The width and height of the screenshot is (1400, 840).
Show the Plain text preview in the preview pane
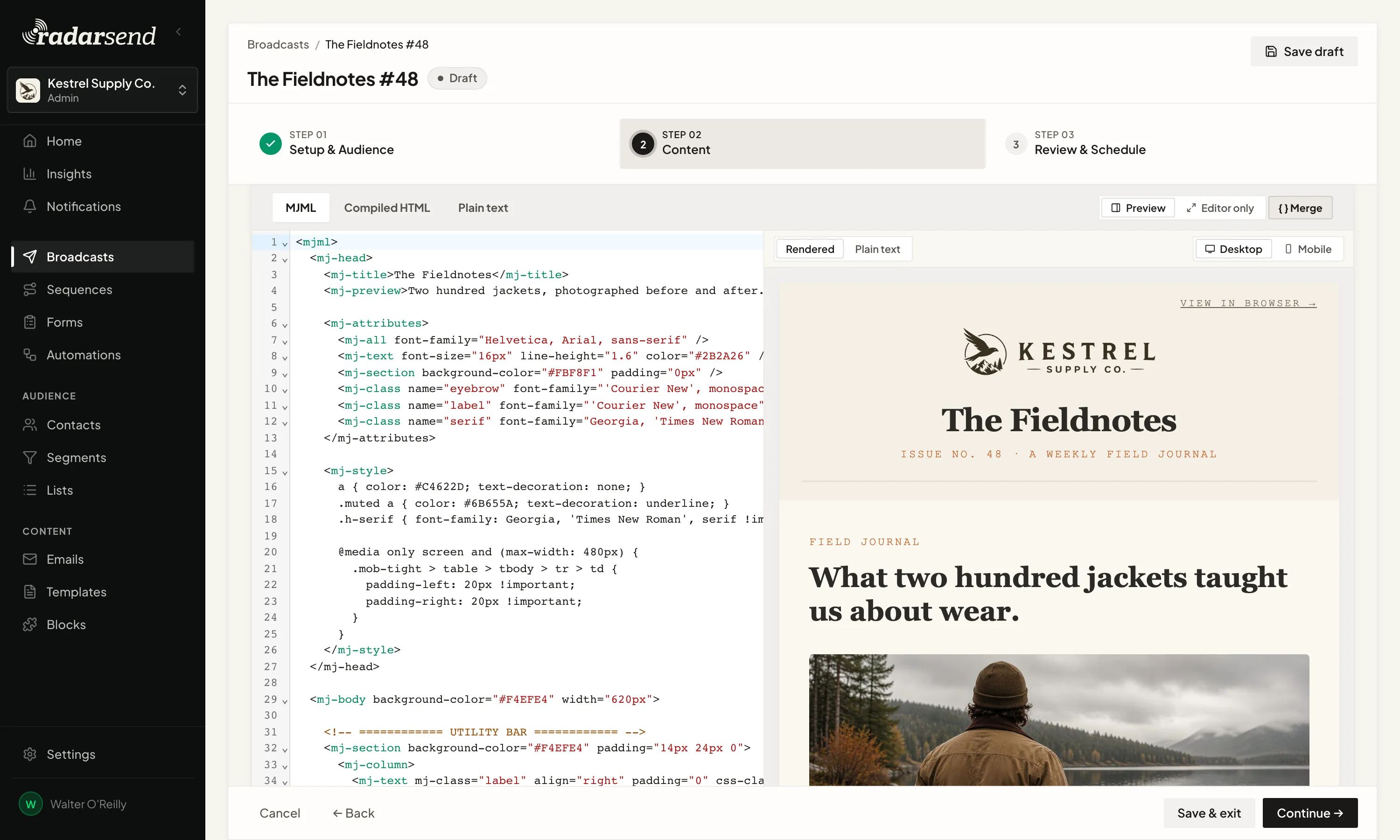click(x=877, y=249)
